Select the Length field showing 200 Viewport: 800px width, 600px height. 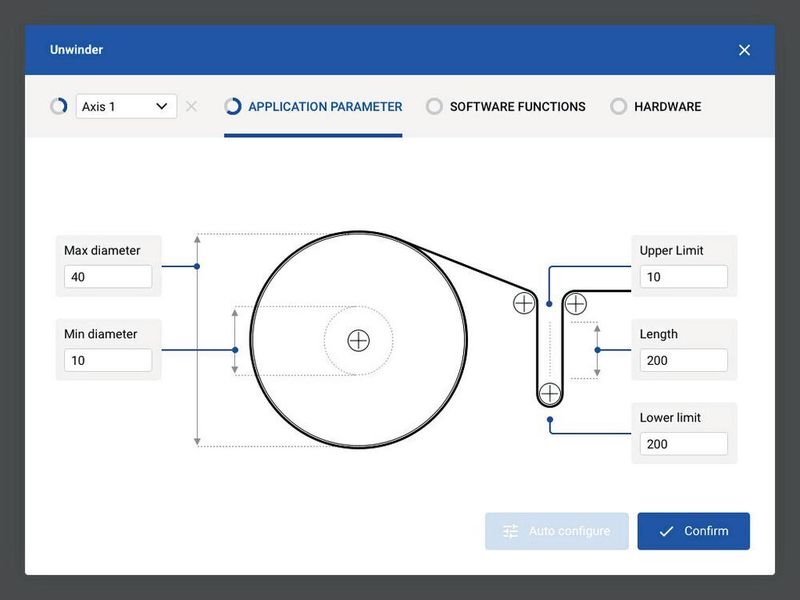(x=684, y=360)
